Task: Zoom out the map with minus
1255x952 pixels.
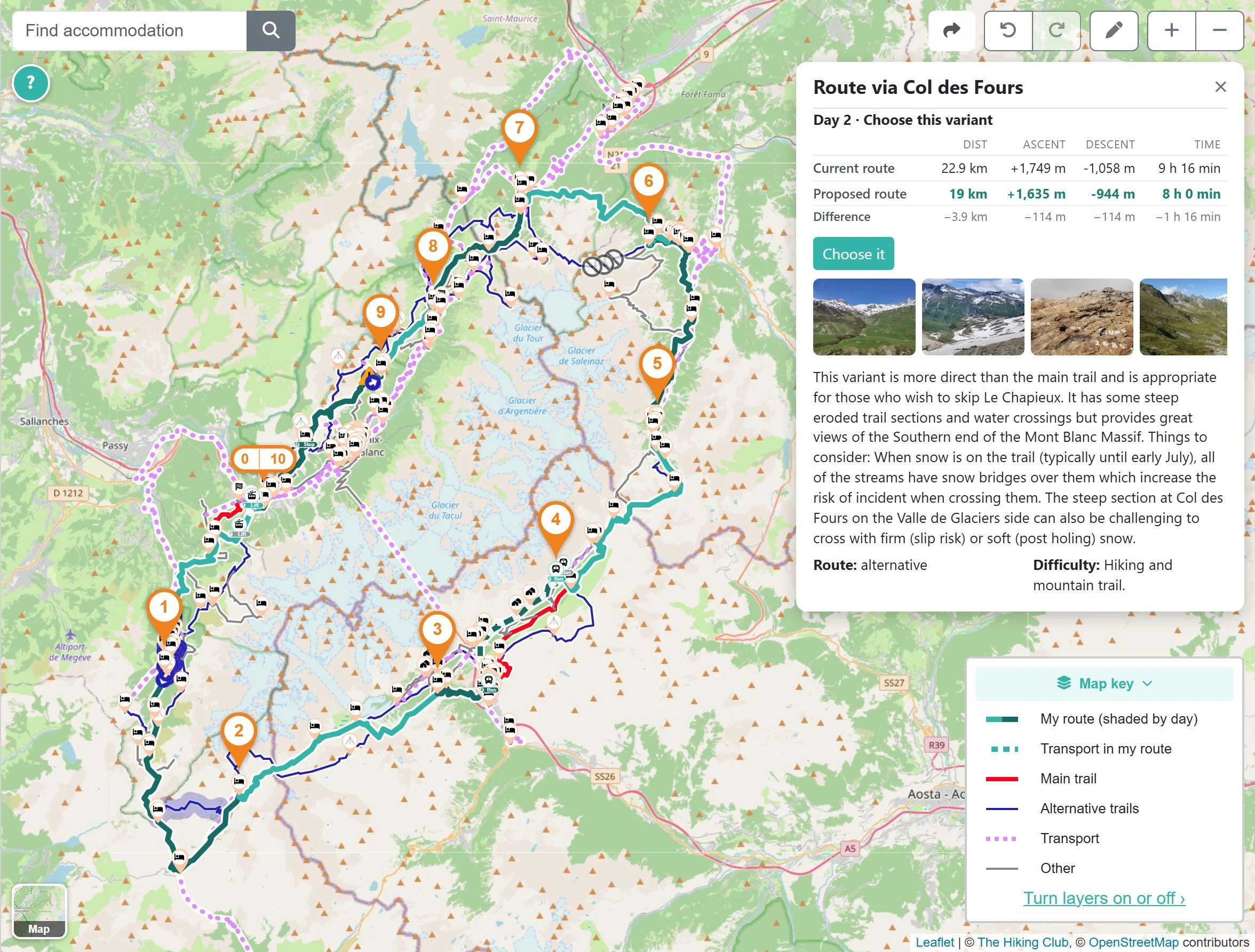Action: click(x=1220, y=30)
